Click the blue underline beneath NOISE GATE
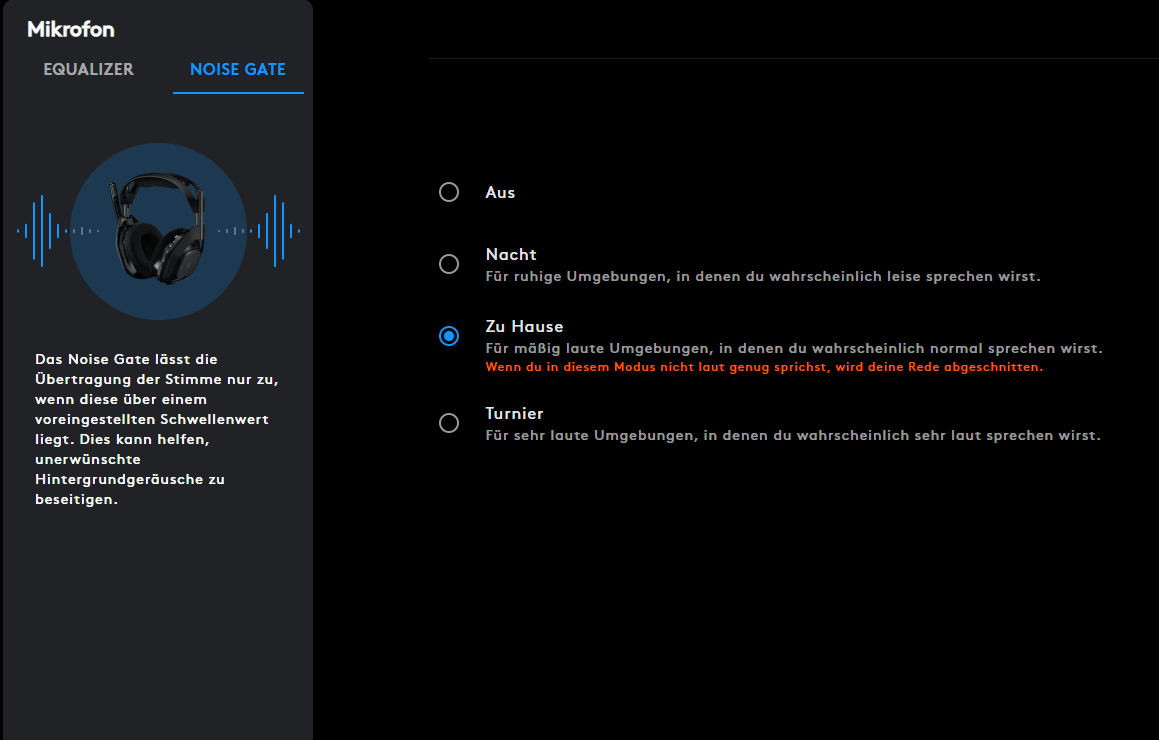 click(238, 92)
